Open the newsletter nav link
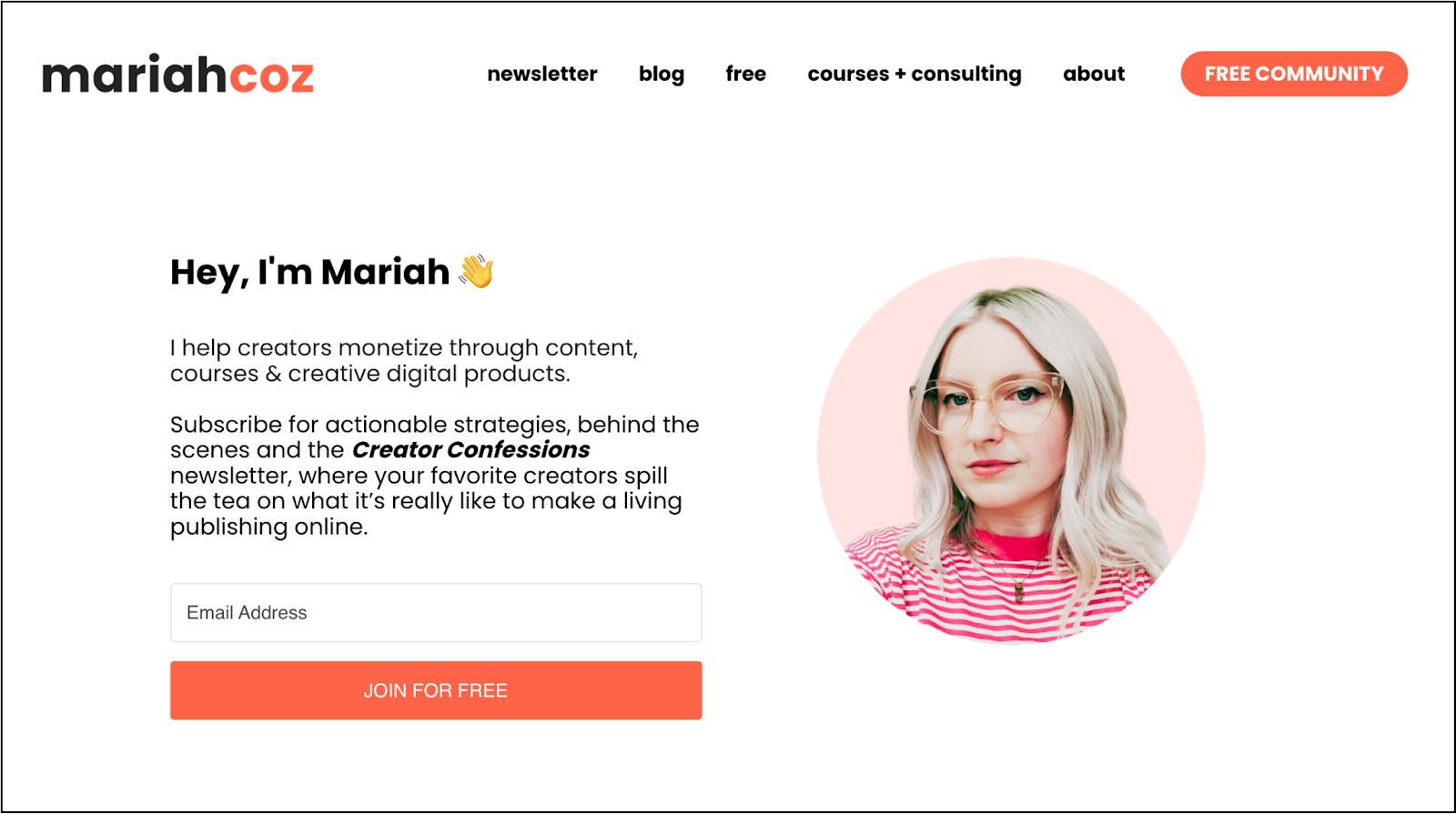The width and height of the screenshot is (1456, 814). pyautogui.click(x=542, y=74)
